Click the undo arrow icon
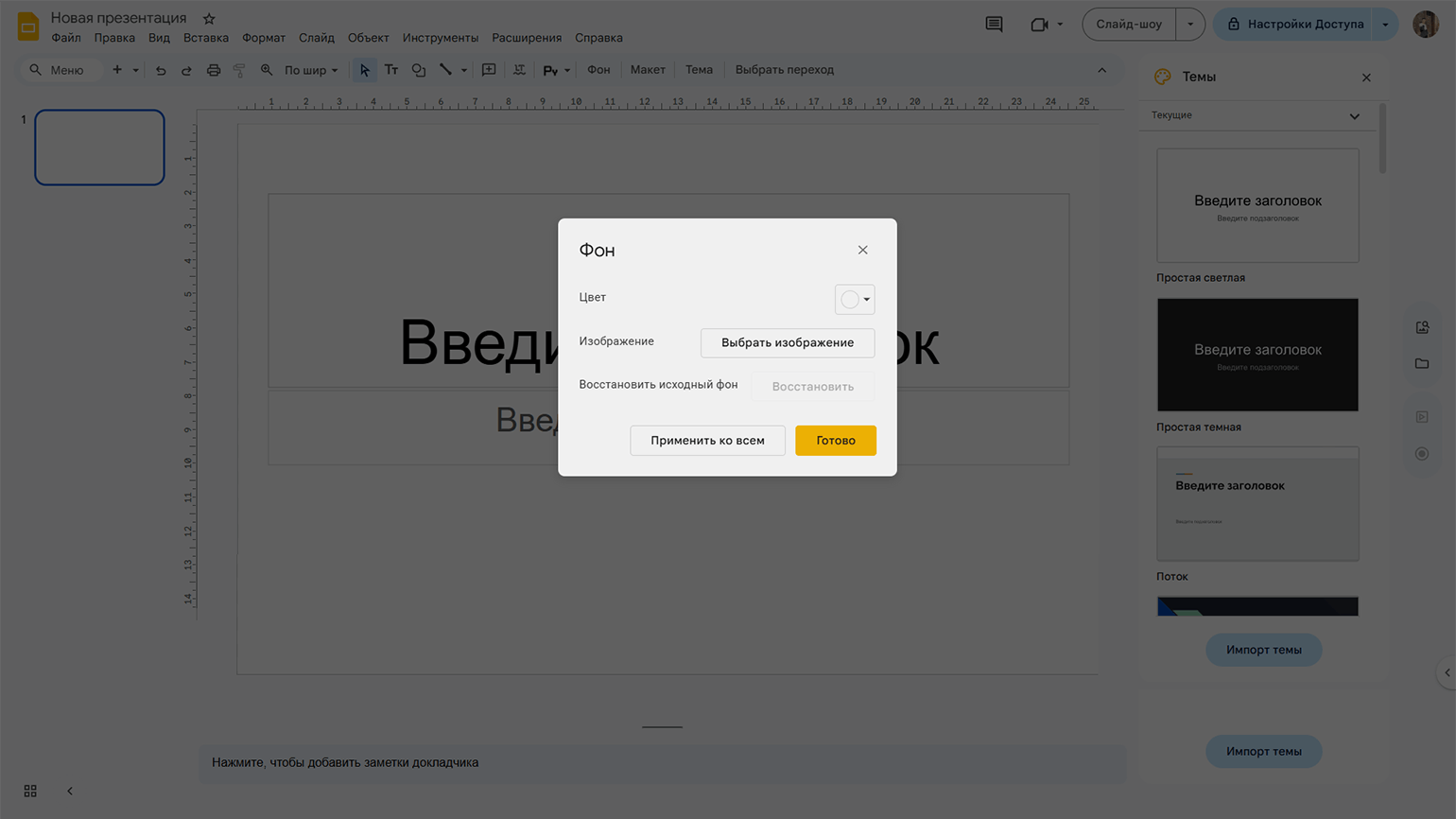 click(161, 70)
